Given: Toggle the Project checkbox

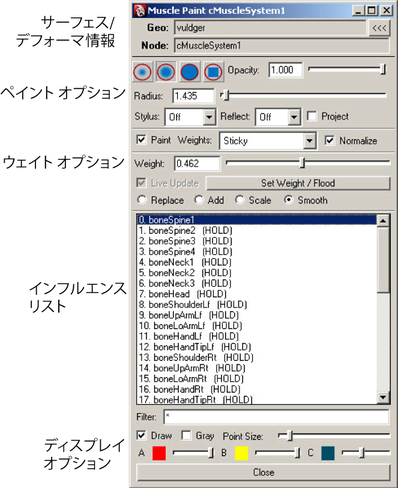Looking at the screenshot, I should (x=312, y=116).
